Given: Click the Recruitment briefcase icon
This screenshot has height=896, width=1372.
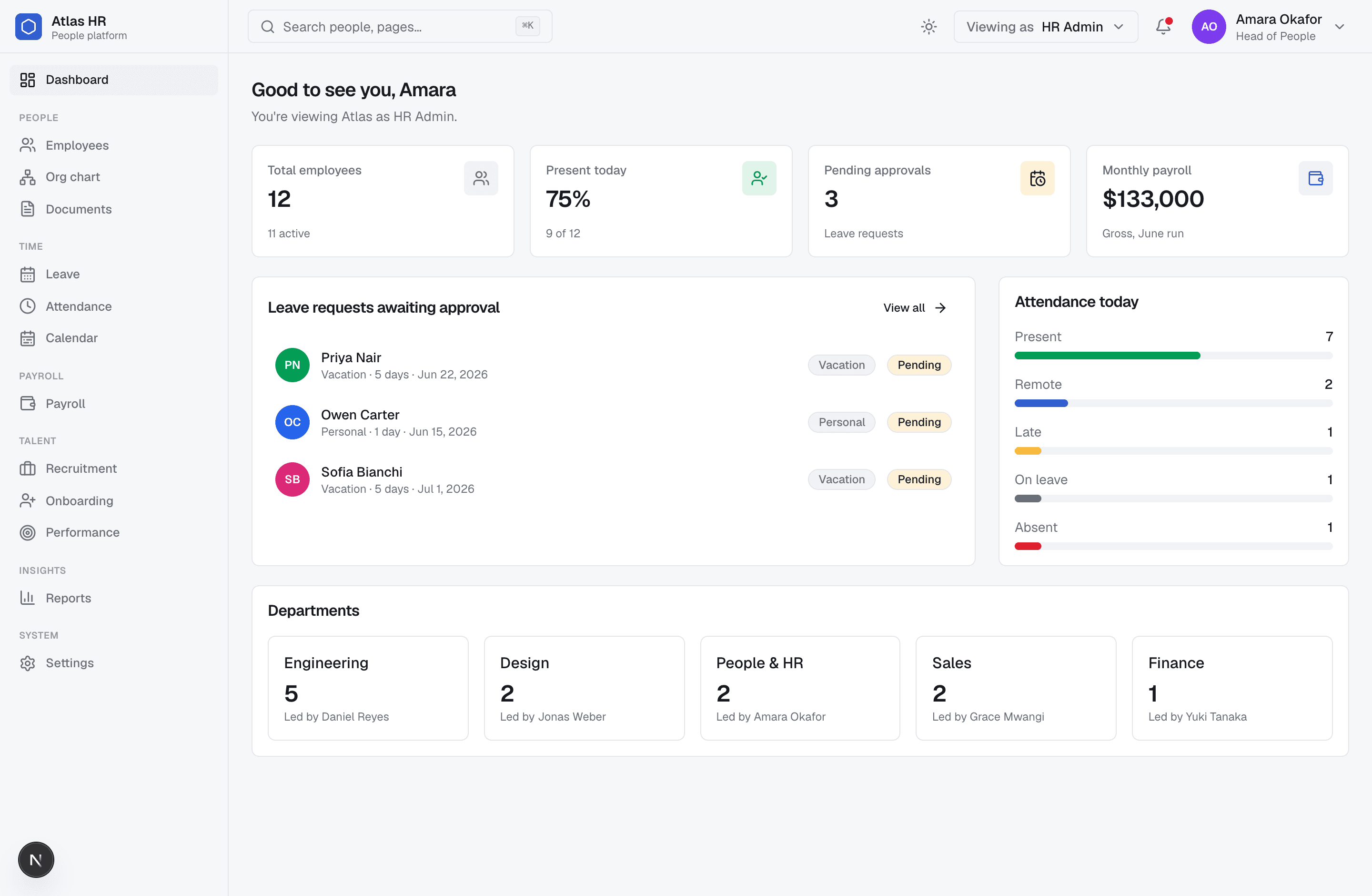Looking at the screenshot, I should click(x=28, y=468).
